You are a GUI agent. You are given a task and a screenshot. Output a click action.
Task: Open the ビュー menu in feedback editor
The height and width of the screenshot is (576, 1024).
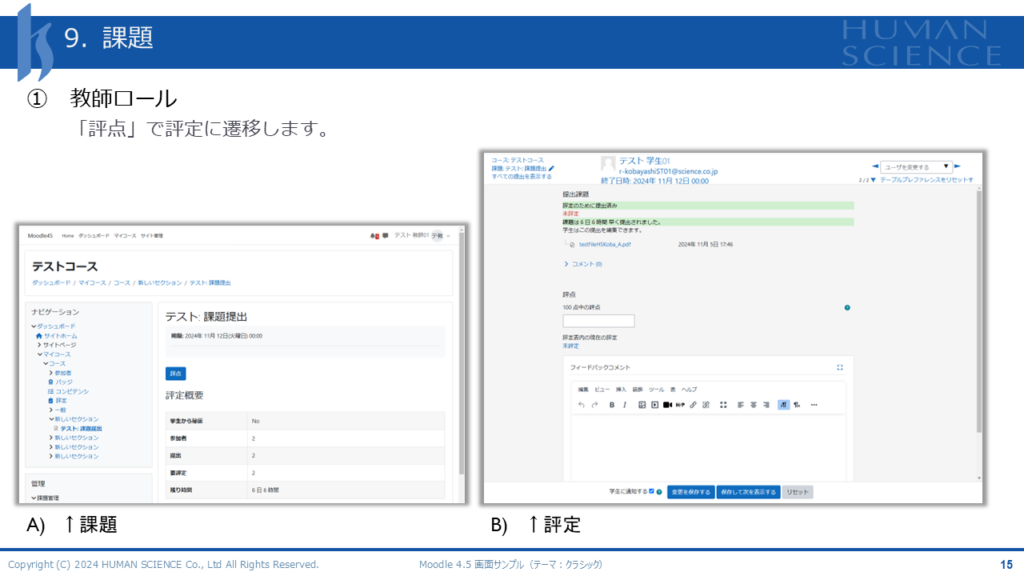602,390
